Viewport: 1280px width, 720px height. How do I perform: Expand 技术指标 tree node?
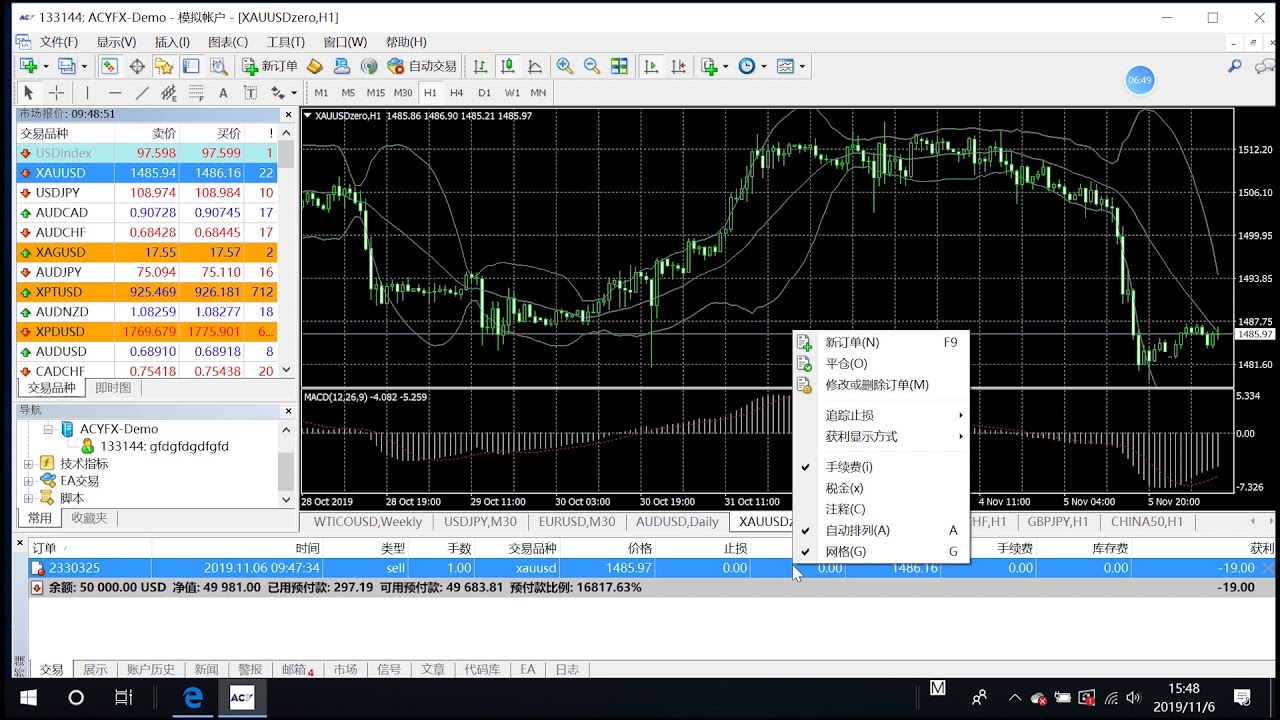[29, 464]
